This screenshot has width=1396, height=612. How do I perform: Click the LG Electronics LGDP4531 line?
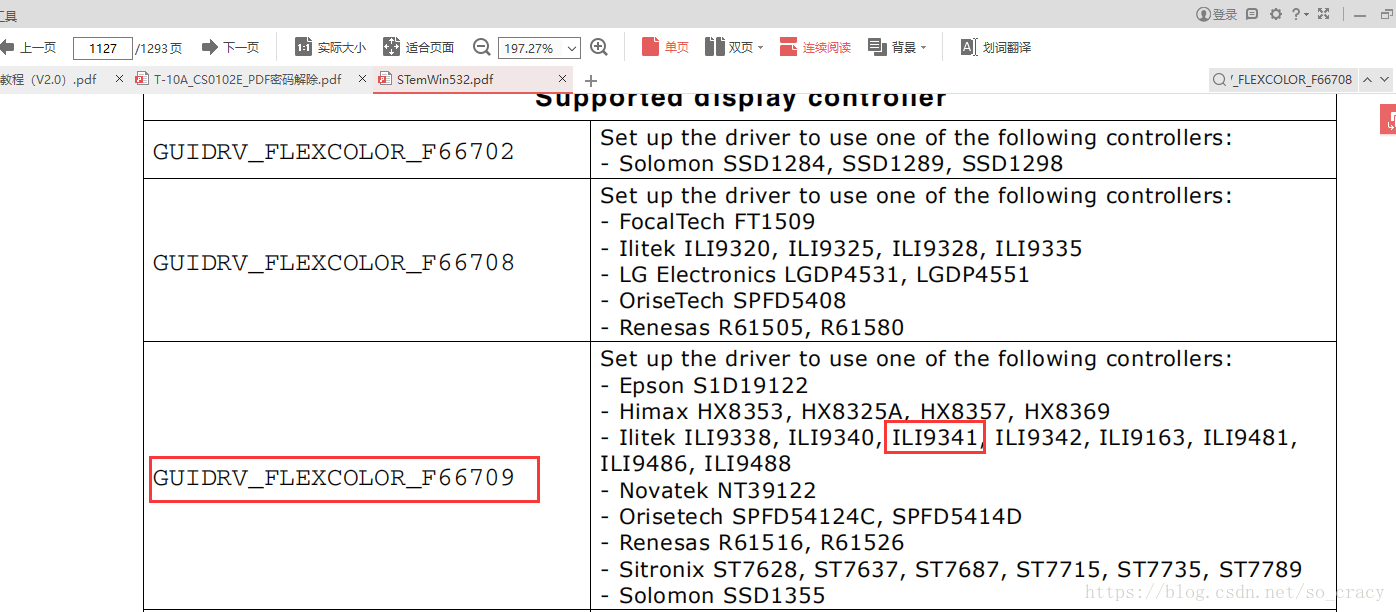click(x=815, y=274)
